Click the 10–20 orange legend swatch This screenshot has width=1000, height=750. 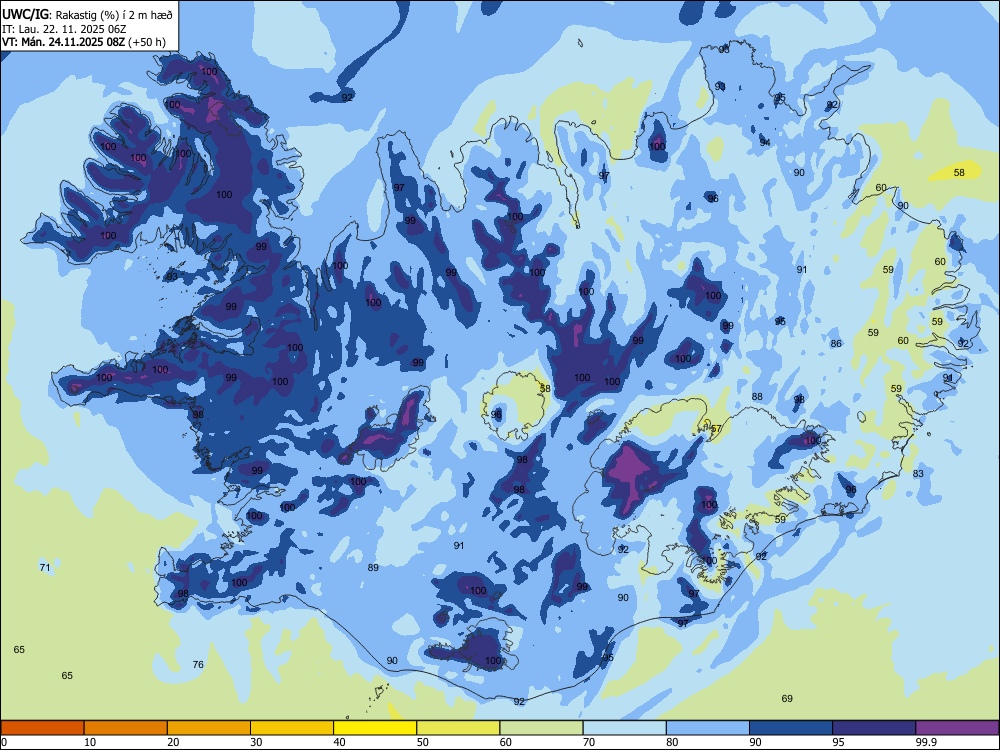pyautogui.click(x=126, y=728)
